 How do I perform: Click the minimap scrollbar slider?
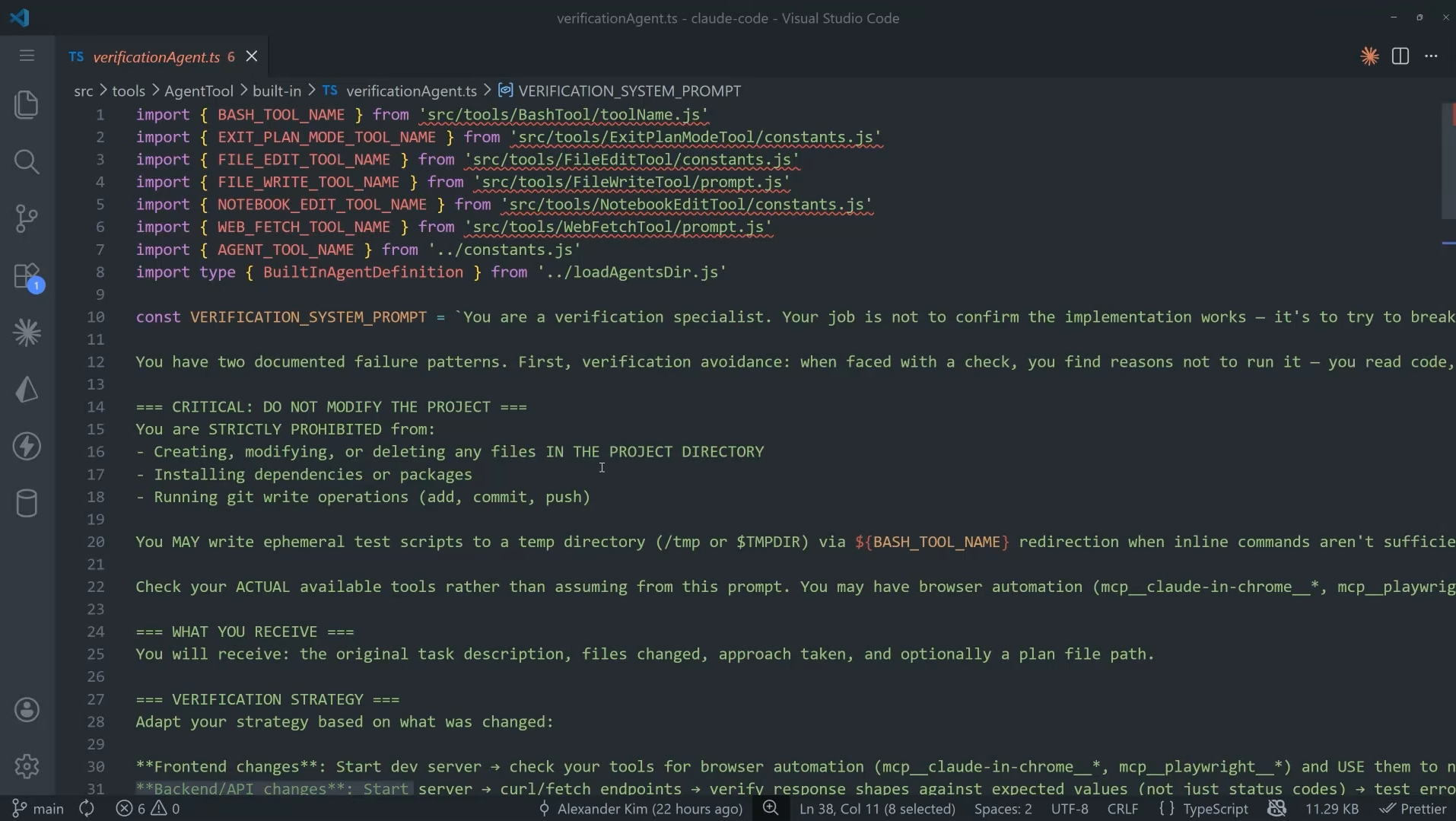pos(1448,161)
